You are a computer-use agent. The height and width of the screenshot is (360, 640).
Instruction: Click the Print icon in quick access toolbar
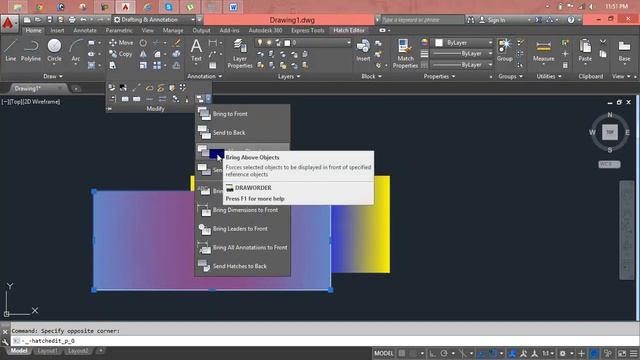point(72,20)
